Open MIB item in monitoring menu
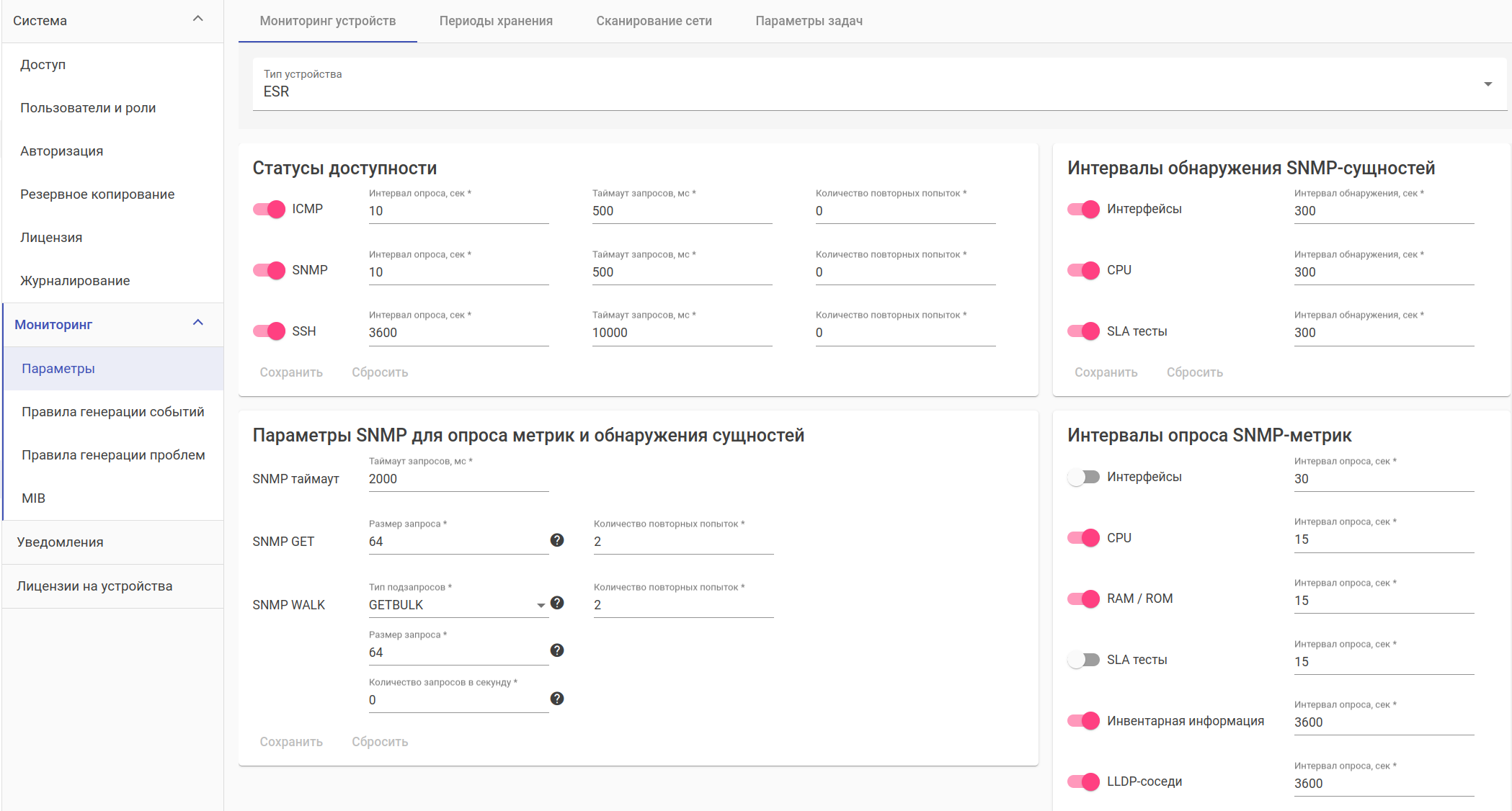Screen dimensions: 1512x811 [x=34, y=498]
